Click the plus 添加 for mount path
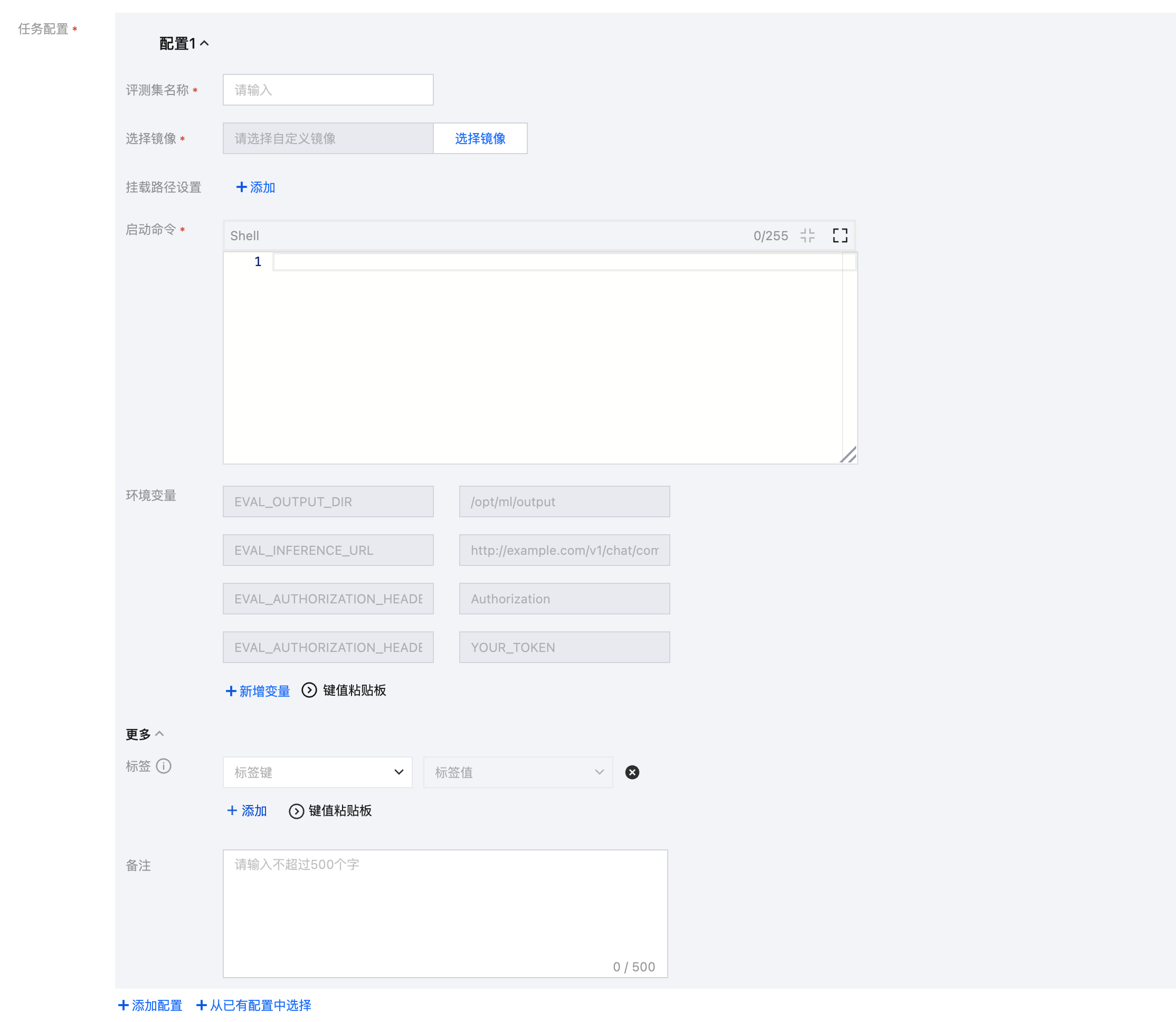1176x1022 pixels. pos(255,187)
